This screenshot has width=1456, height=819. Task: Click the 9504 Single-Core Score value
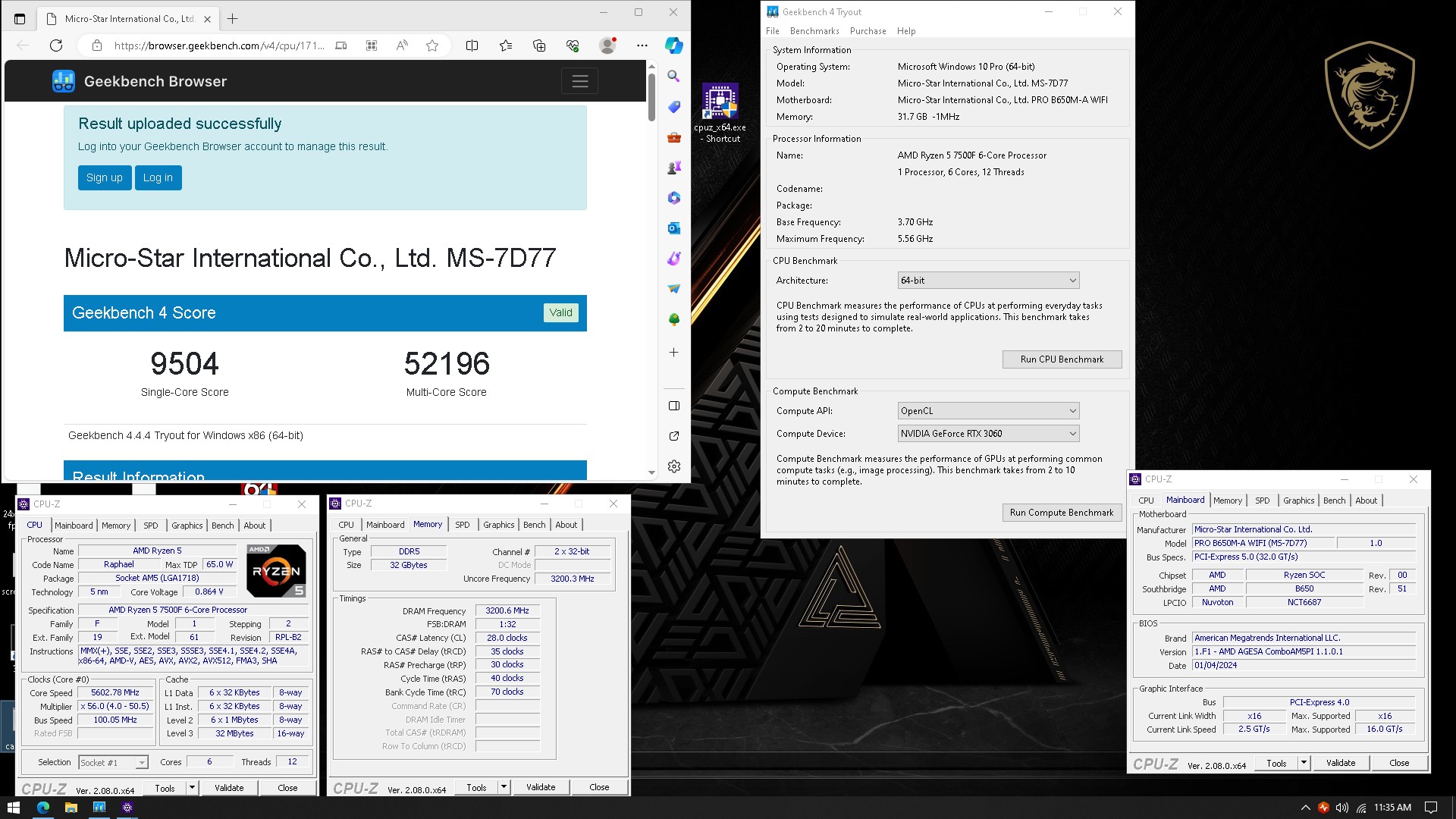(x=184, y=364)
